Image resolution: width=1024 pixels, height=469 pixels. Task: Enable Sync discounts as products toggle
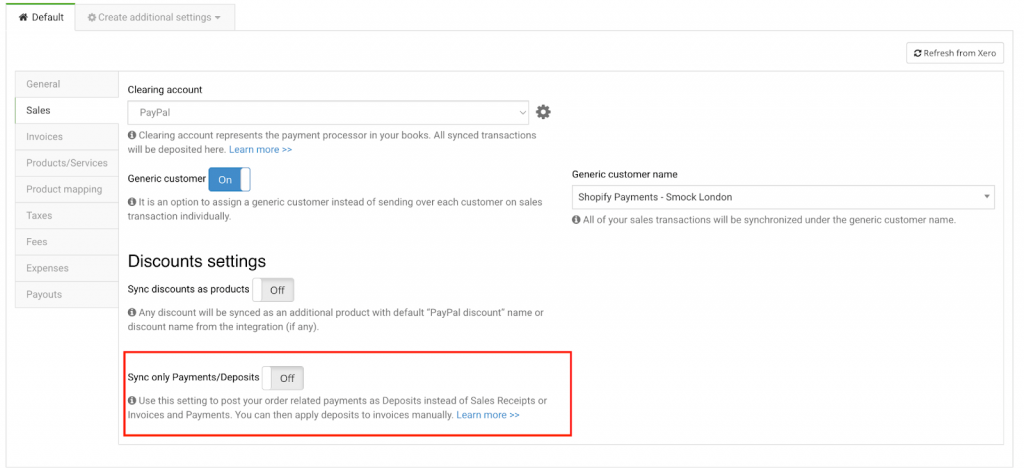pyautogui.click(x=273, y=290)
